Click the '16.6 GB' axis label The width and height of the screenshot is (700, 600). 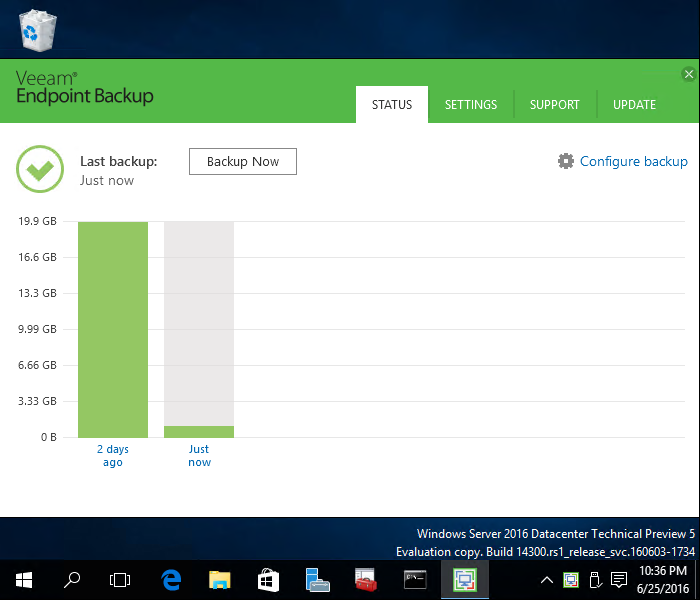click(x=38, y=257)
